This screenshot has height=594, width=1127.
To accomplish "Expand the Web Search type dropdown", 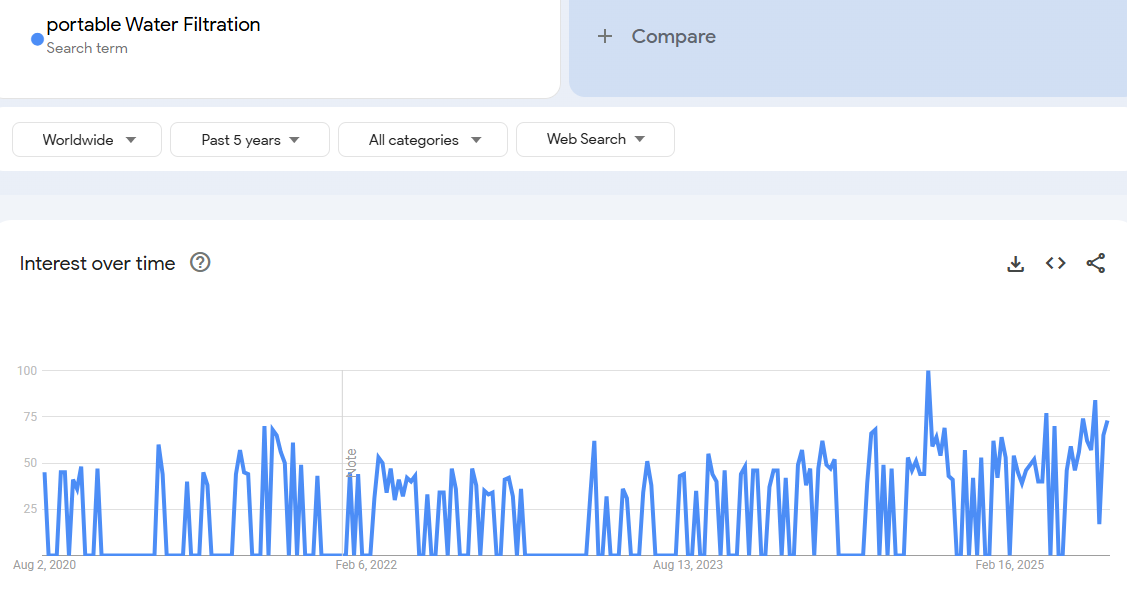I will [x=595, y=140].
